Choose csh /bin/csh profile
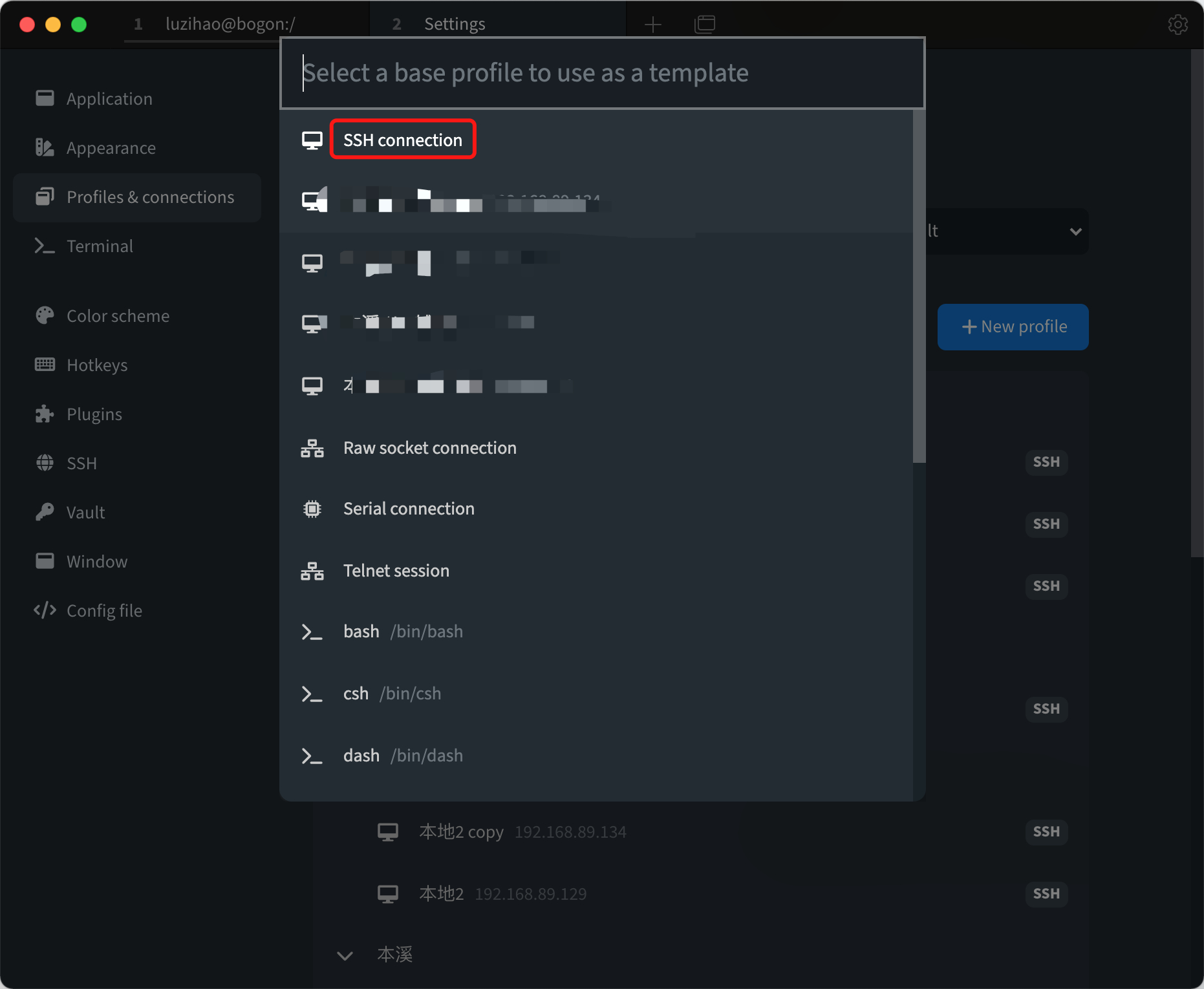 [596, 694]
